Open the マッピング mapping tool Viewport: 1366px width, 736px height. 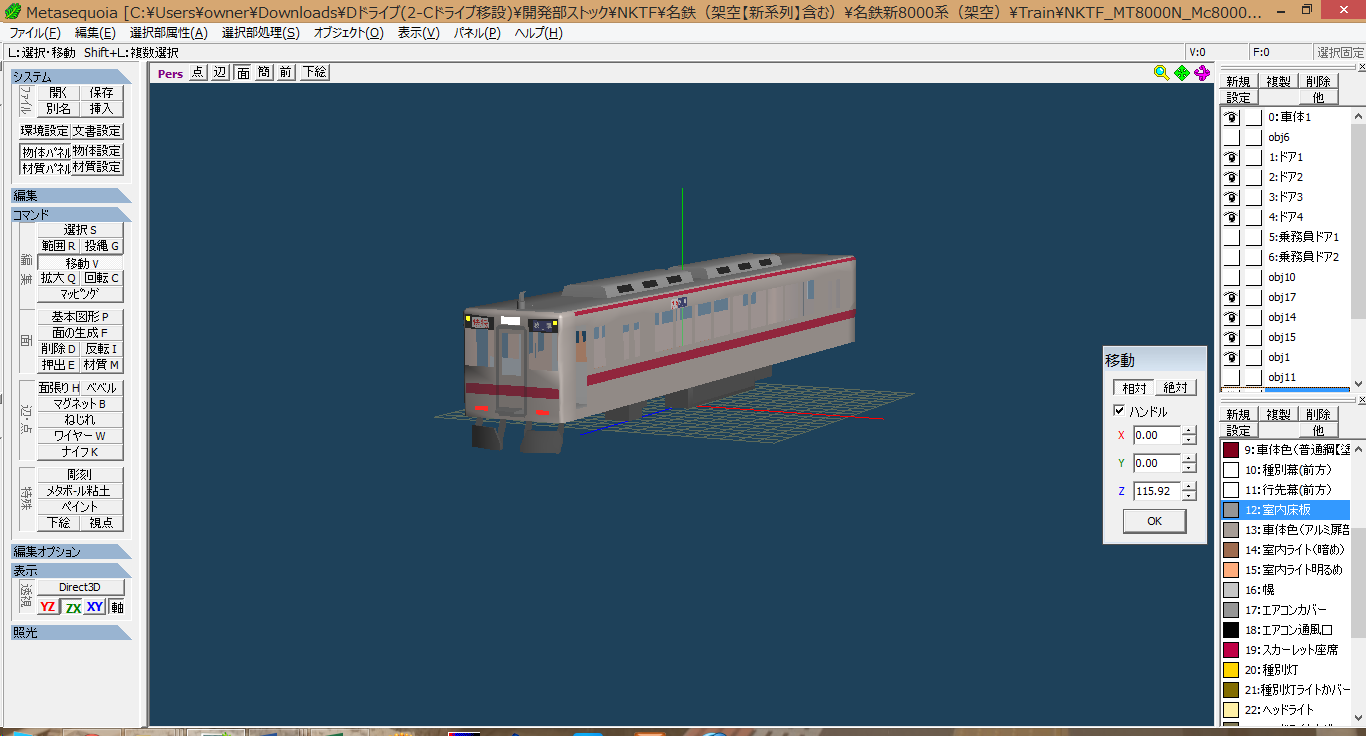80,294
